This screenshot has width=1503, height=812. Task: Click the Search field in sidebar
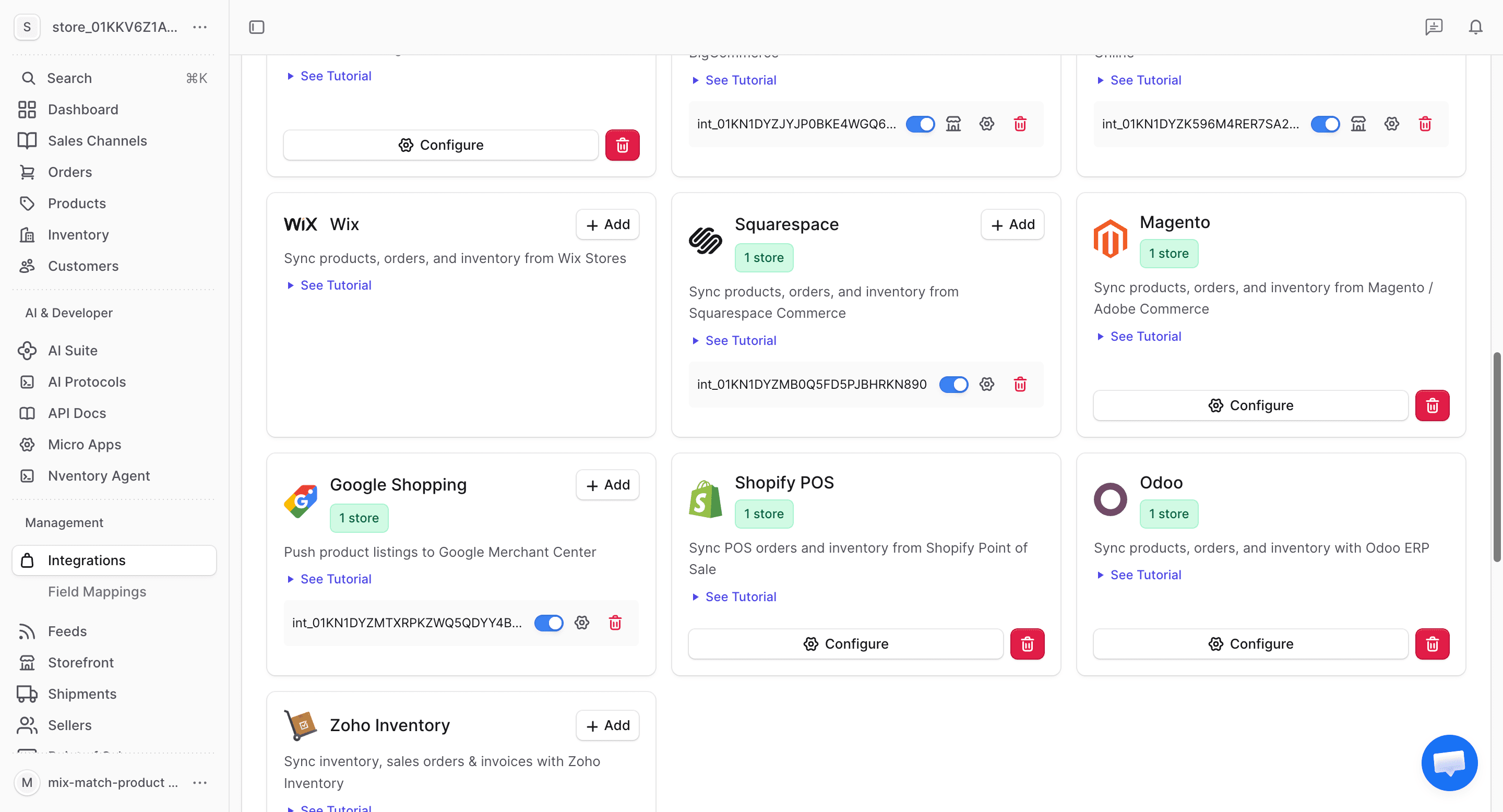[114, 78]
